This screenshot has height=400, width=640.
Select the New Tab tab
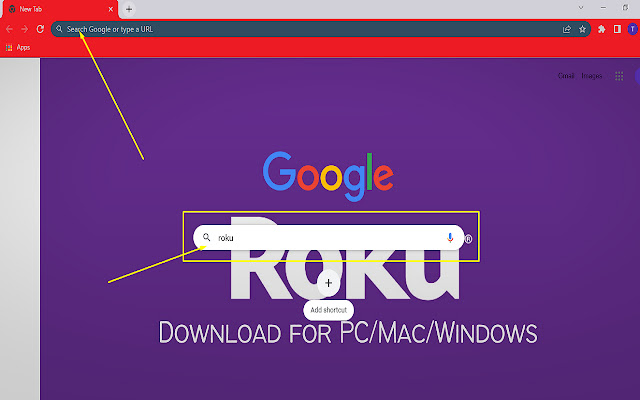[60, 9]
